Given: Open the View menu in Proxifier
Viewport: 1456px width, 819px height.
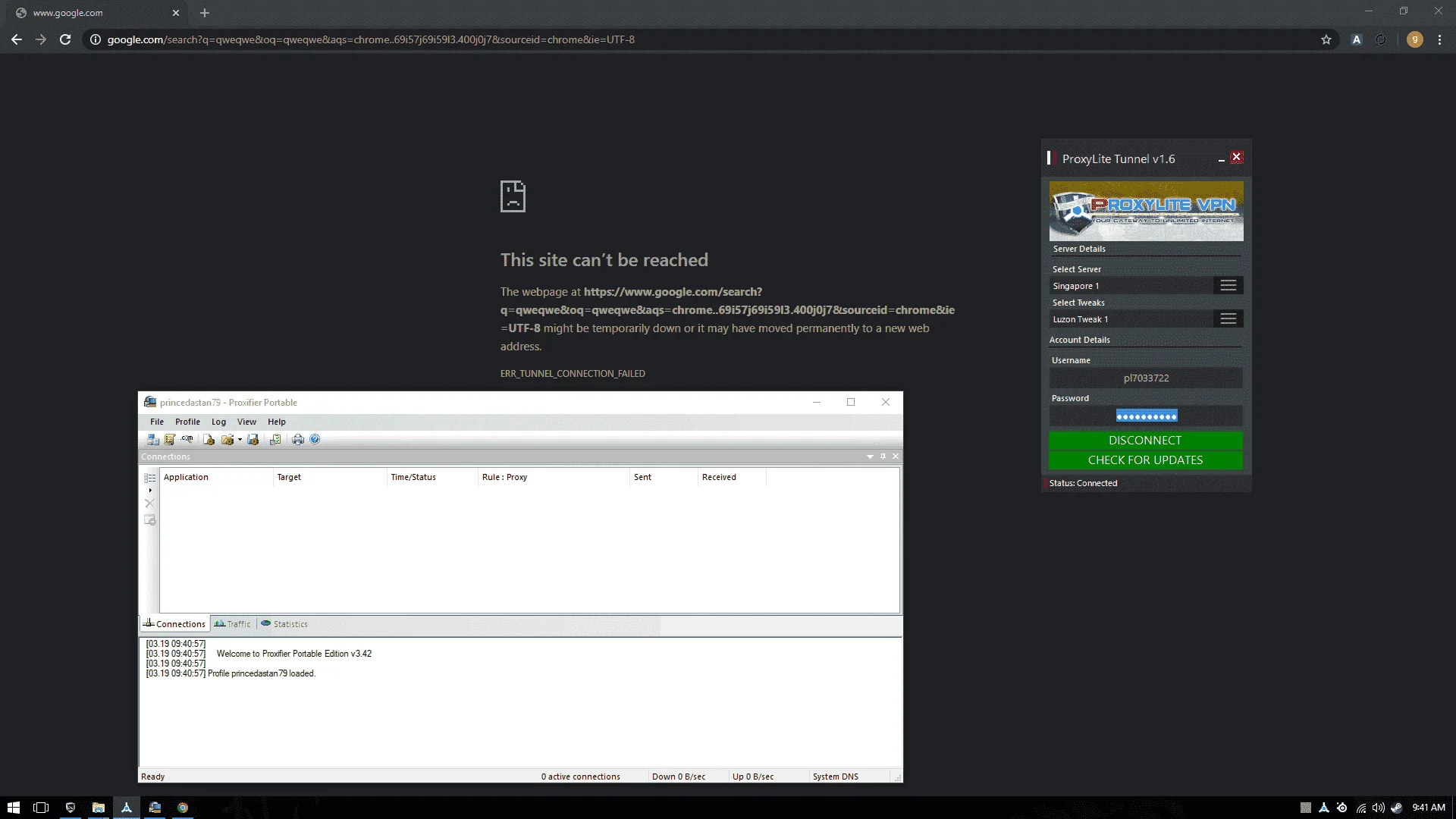Looking at the screenshot, I should click(246, 422).
